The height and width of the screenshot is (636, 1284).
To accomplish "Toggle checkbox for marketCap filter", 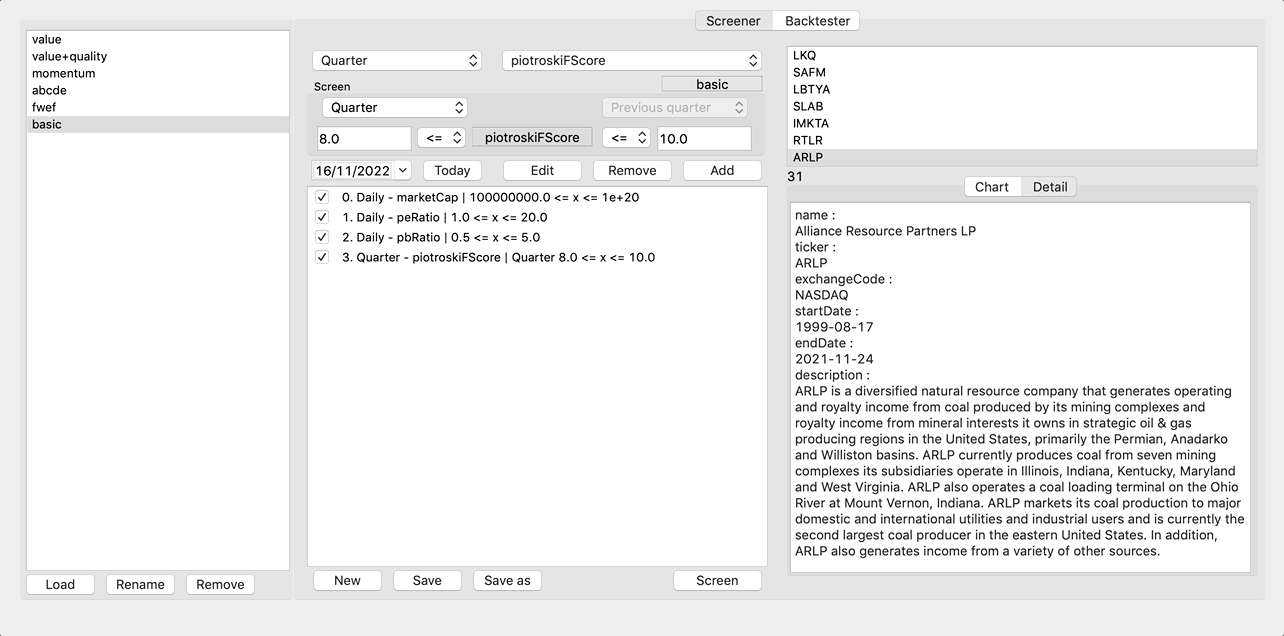I will tap(322, 197).
